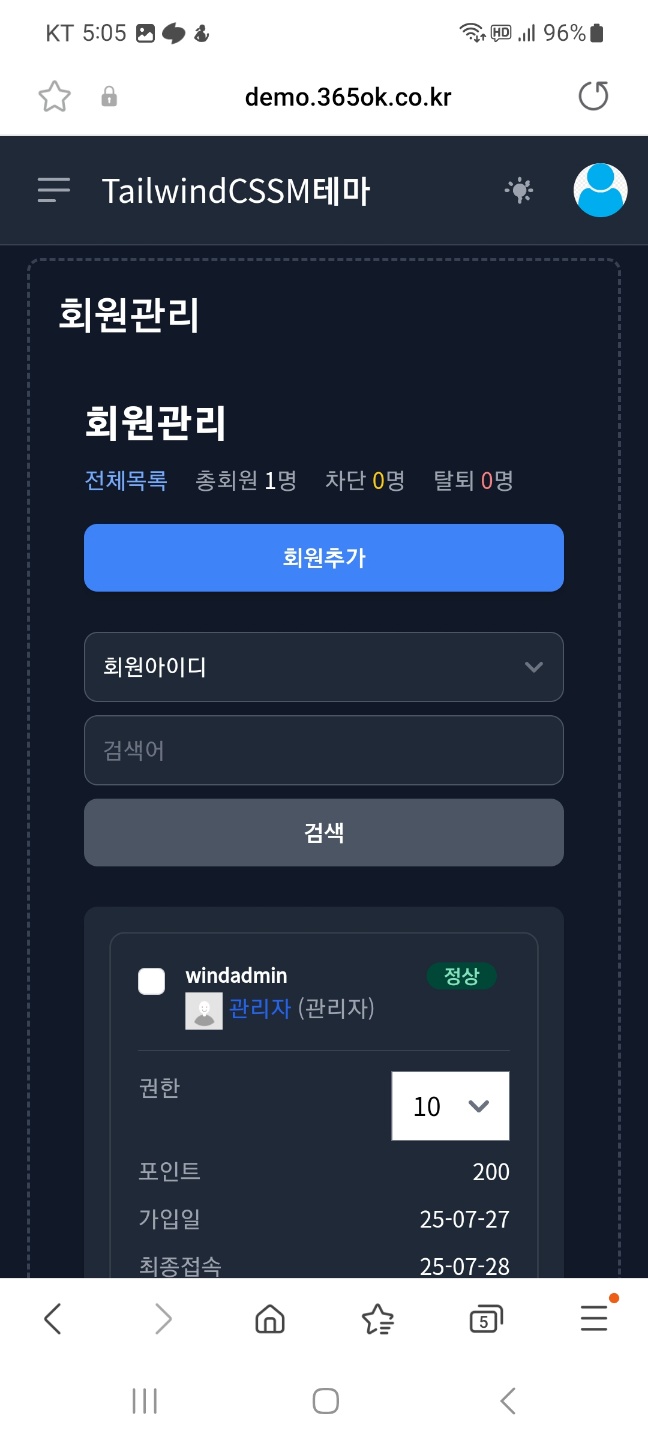Toggle dark mode with the sun icon
648x1440 pixels.
[519, 190]
